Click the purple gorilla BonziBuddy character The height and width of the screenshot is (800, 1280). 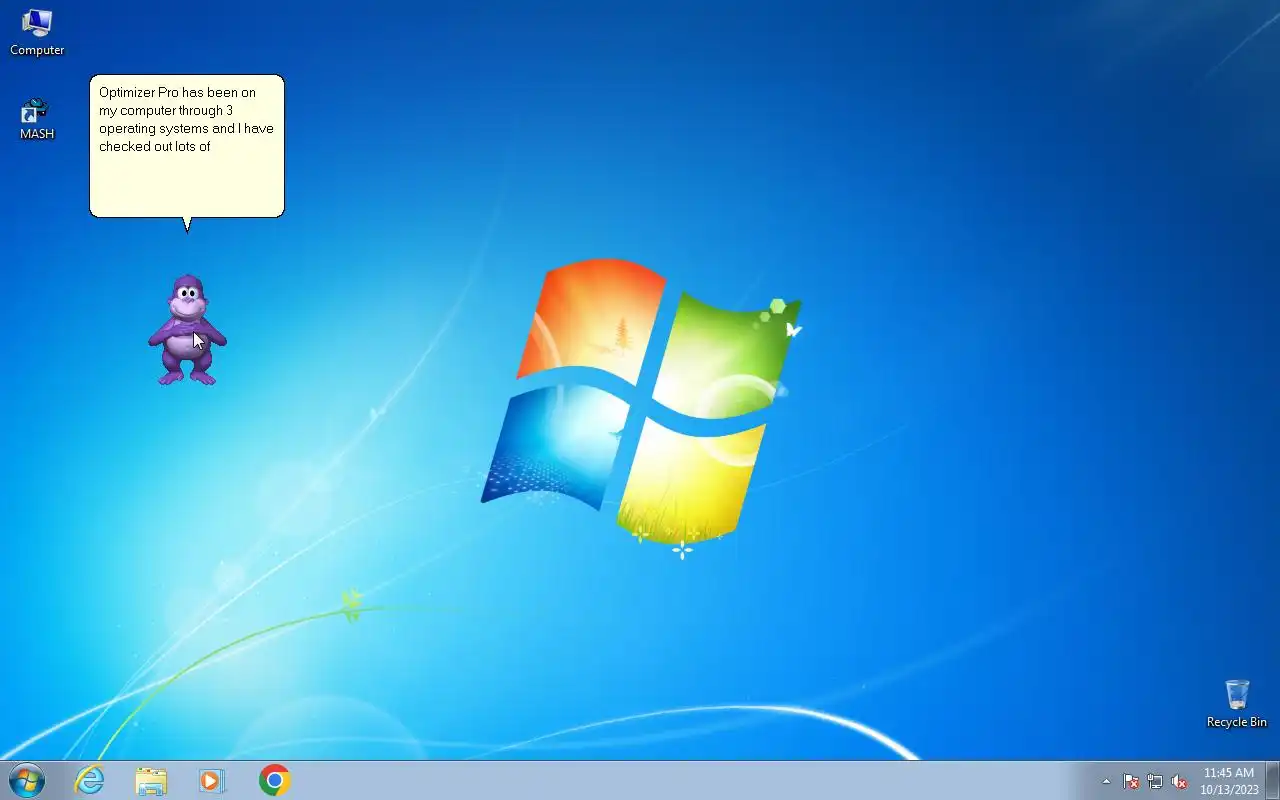pos(188,330)
